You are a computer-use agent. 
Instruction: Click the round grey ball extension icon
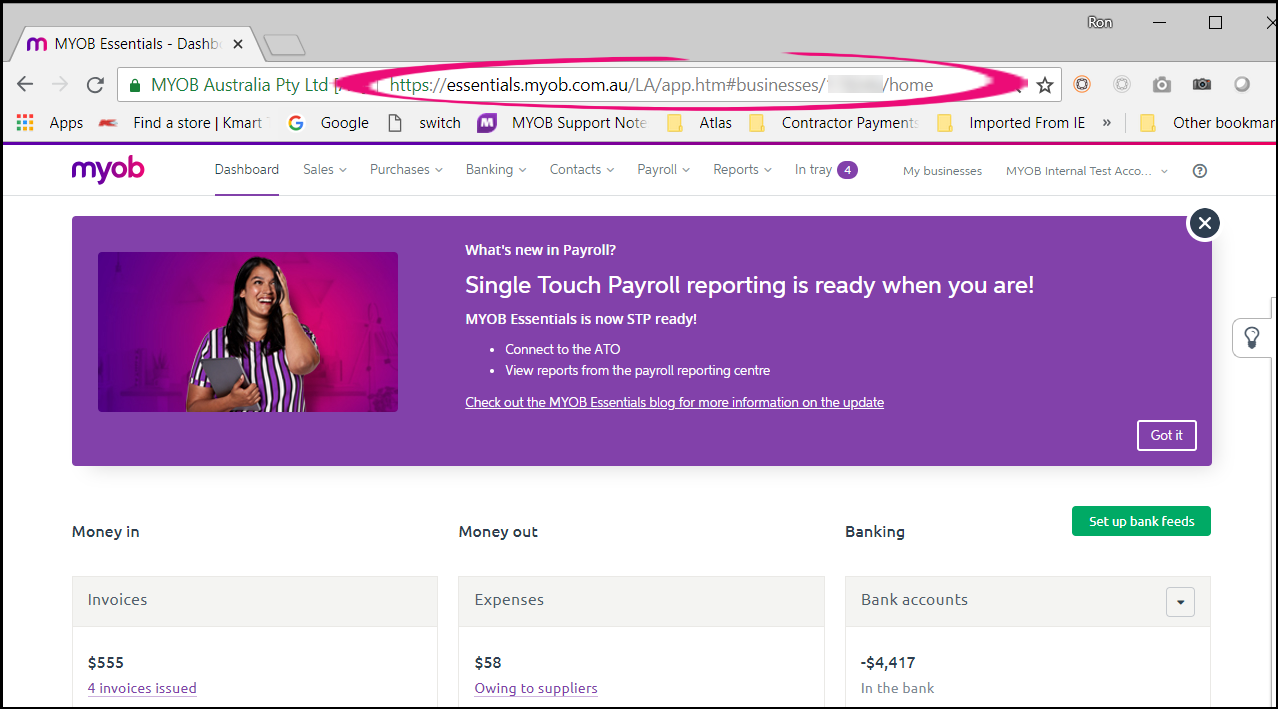click(1242, 85)
